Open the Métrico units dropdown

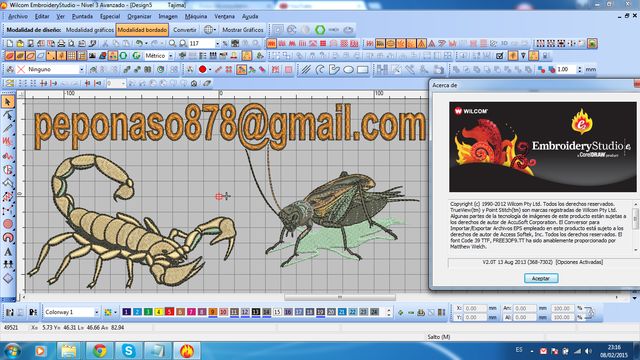(x=171, y=56)
